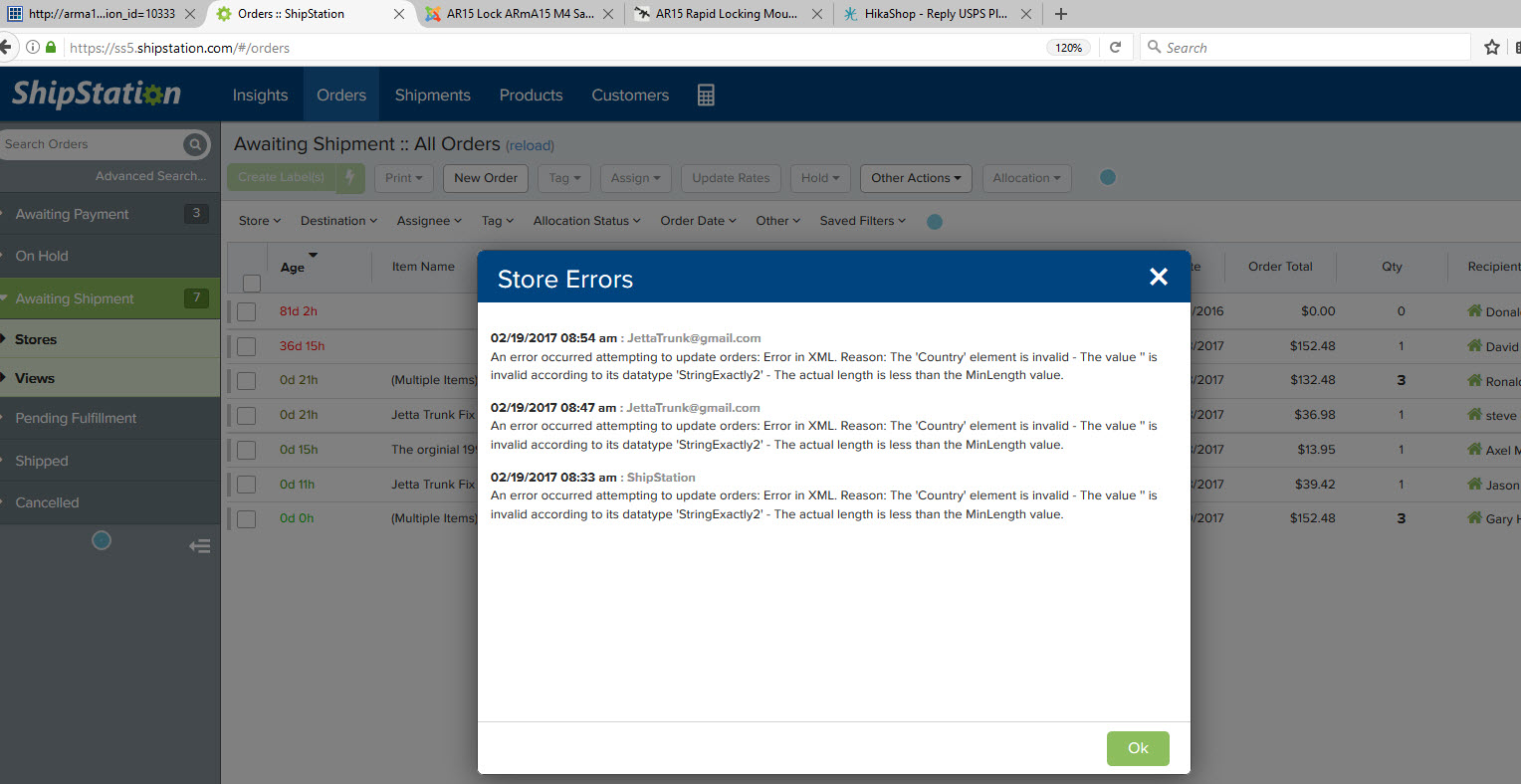This screenshot has width=1521, height=784.
Task: Open Advanced Search link
Action: [x=151, y=176]
